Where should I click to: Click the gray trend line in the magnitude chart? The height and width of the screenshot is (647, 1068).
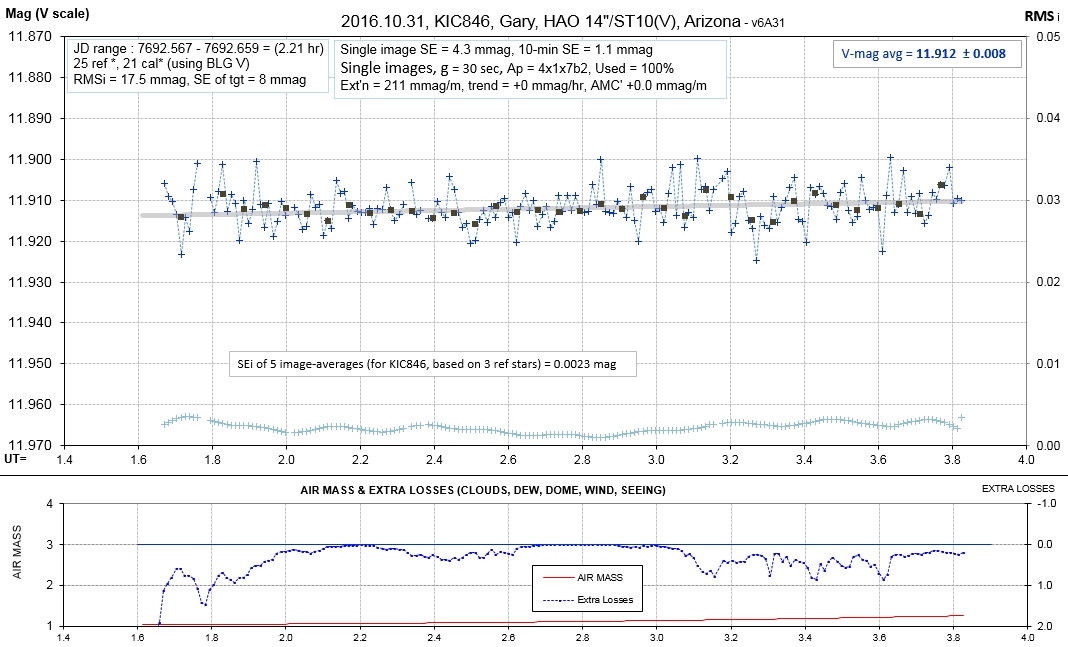[x=550, y=208]
